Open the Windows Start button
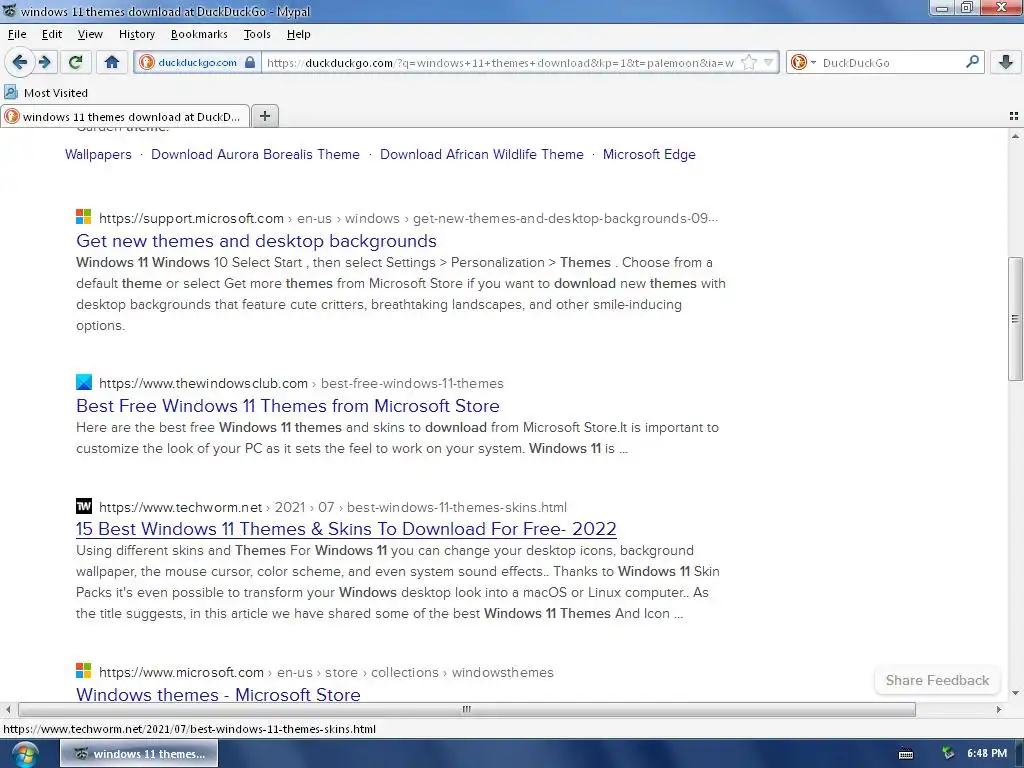Image resolution: width=1024 pixels, height=768 pixels. (25, 754)
